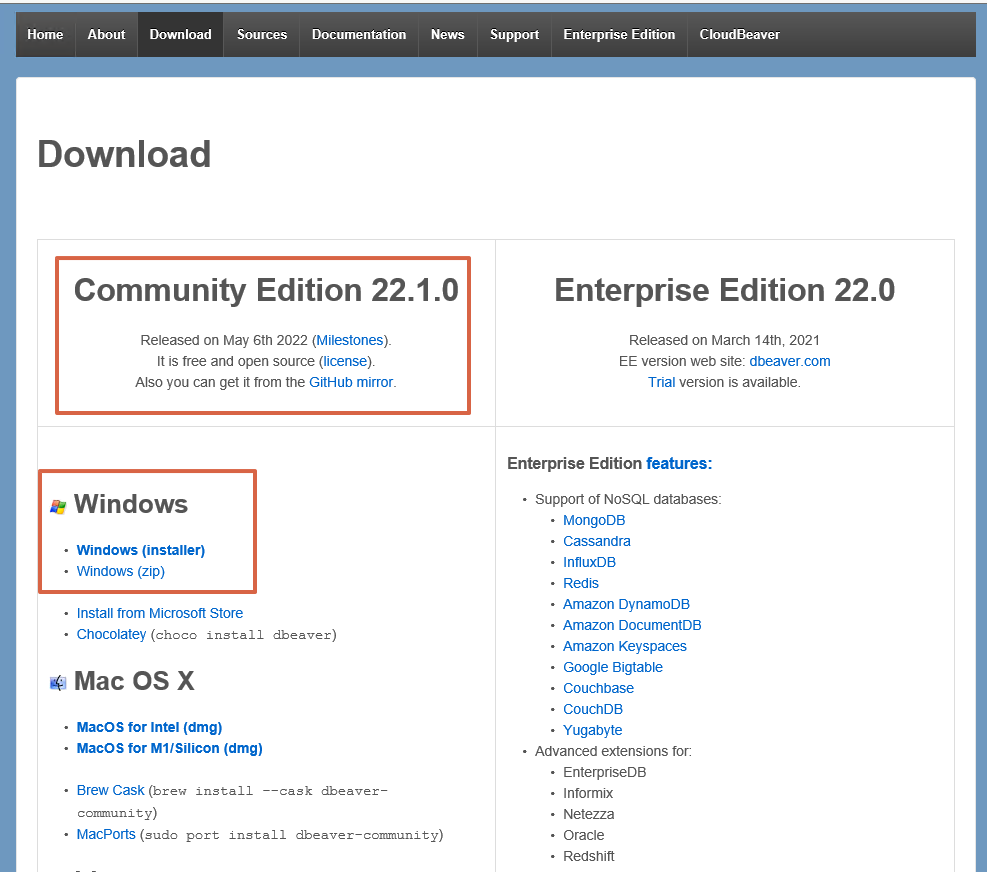Open Install from Microsoft Store link
This screenshot has width=987, height=872.
[160, 613]
